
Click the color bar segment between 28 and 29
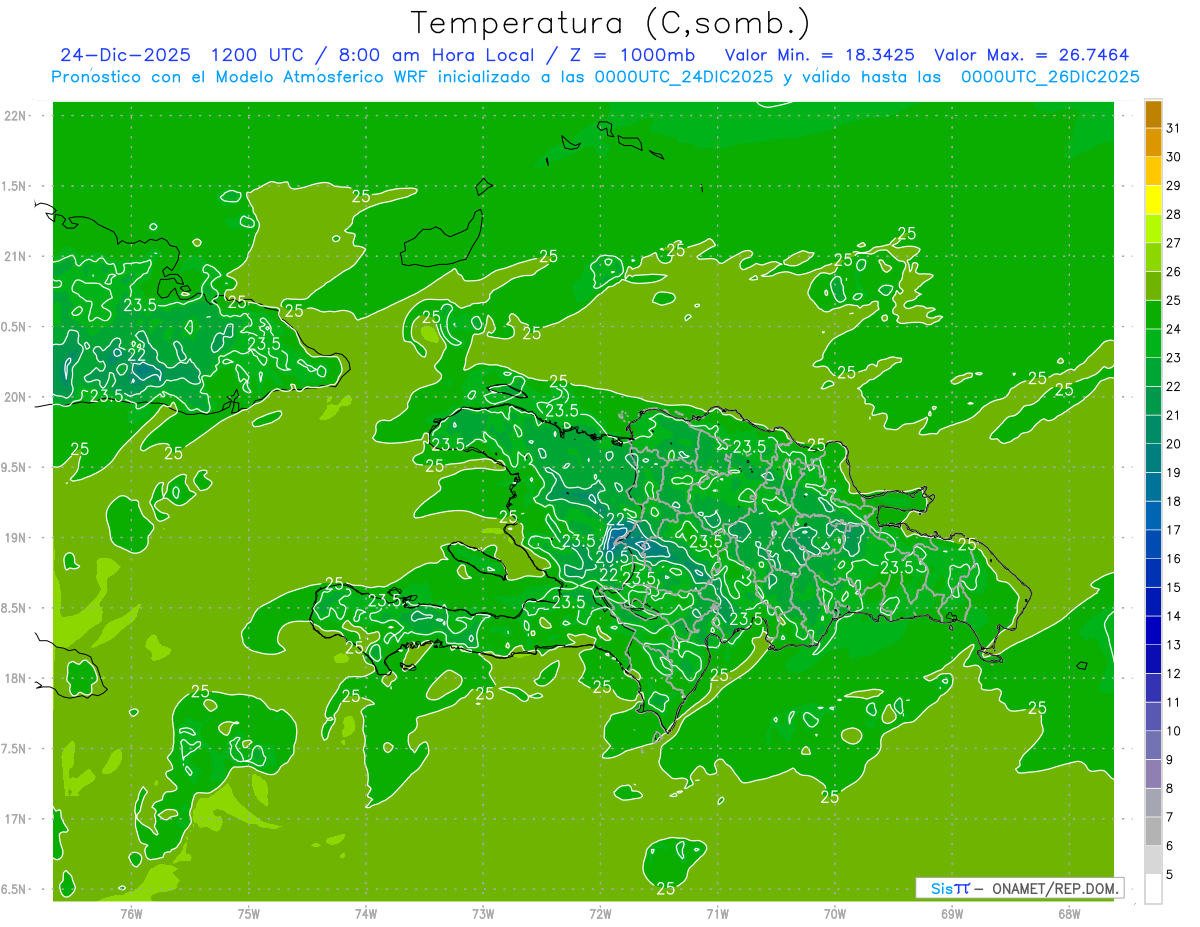pyautogui.click(x=1153, y=200)
